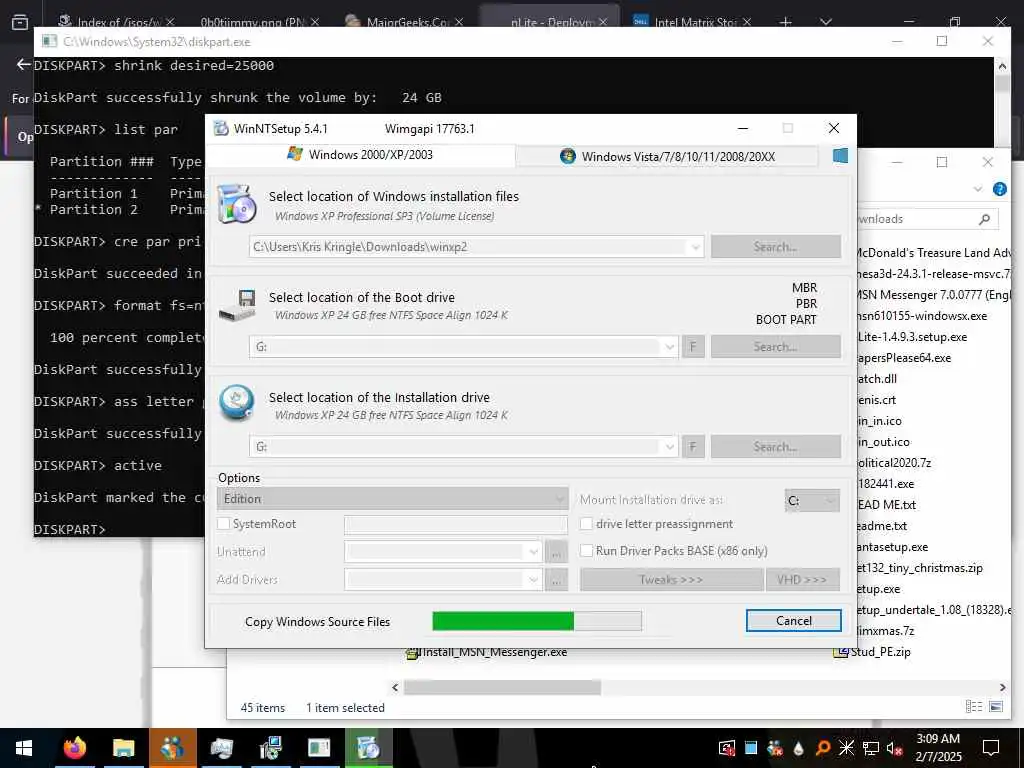Click the installation drive disc icon

[236, 403]
